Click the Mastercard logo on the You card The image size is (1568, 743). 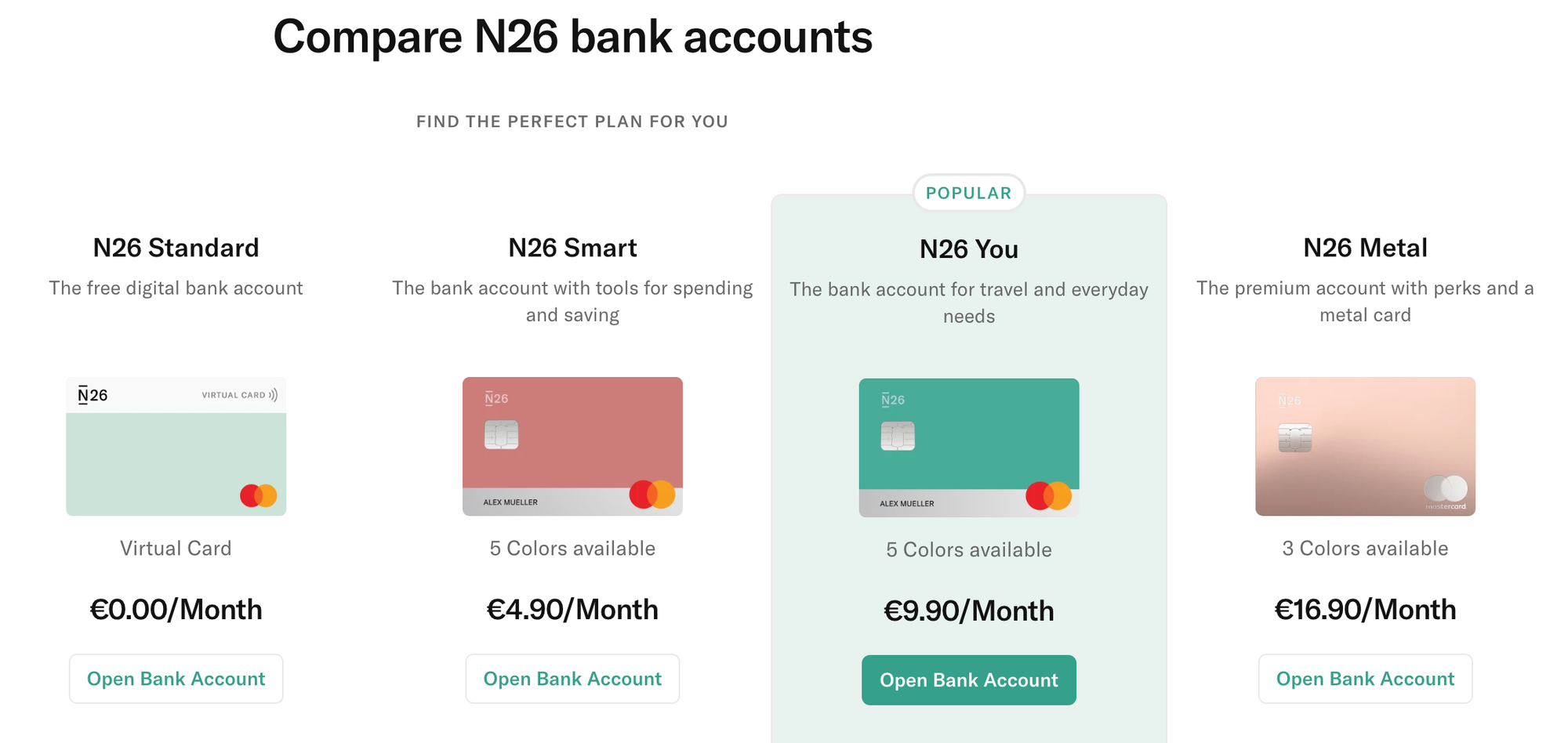click(1048, 496)
